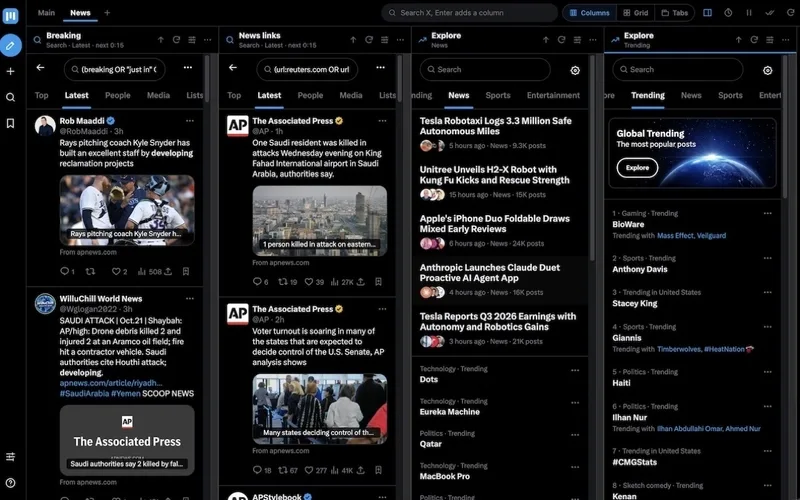Add a column with sidebar plus icon
The height and width of the screenshot is (500, 800).
coord(10,71)
